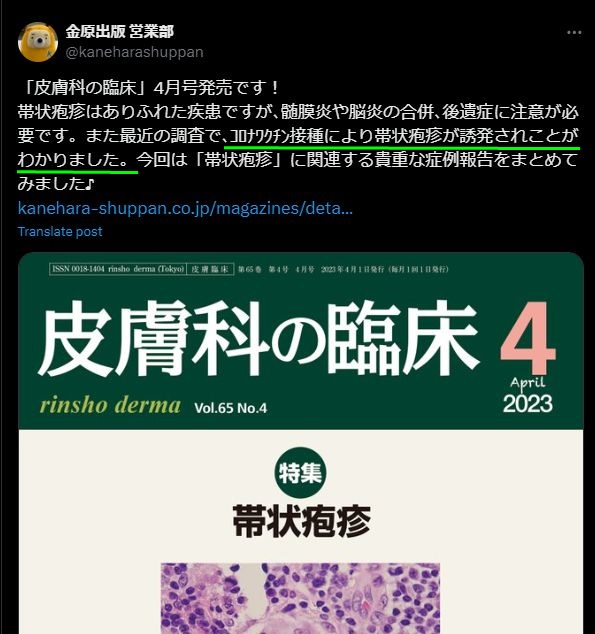
Task: Click the 特集 green circle badge
Action: [x=300, y=473]
